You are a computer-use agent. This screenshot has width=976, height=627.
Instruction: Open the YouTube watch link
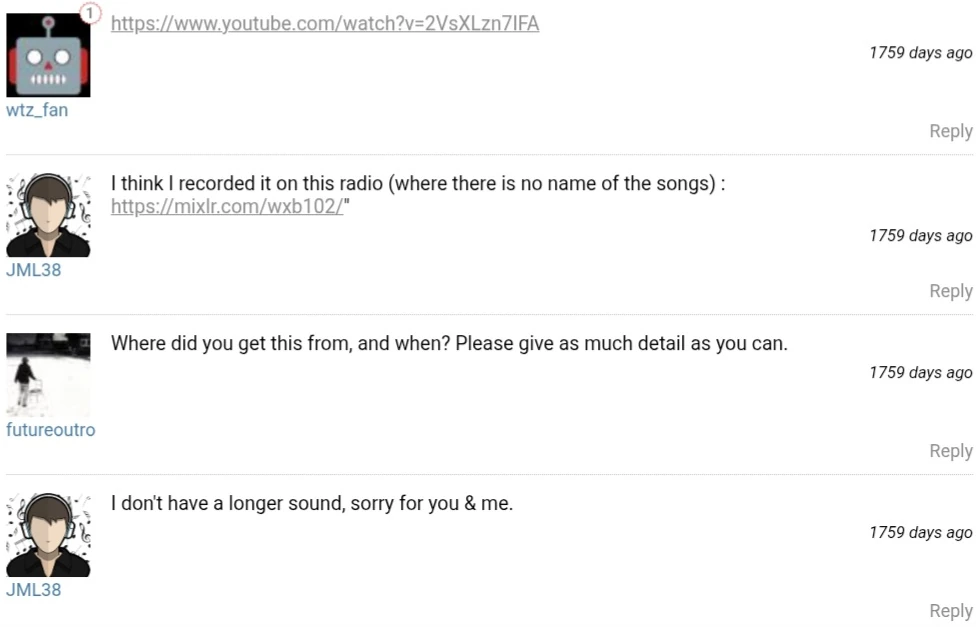tap(324, 23)
